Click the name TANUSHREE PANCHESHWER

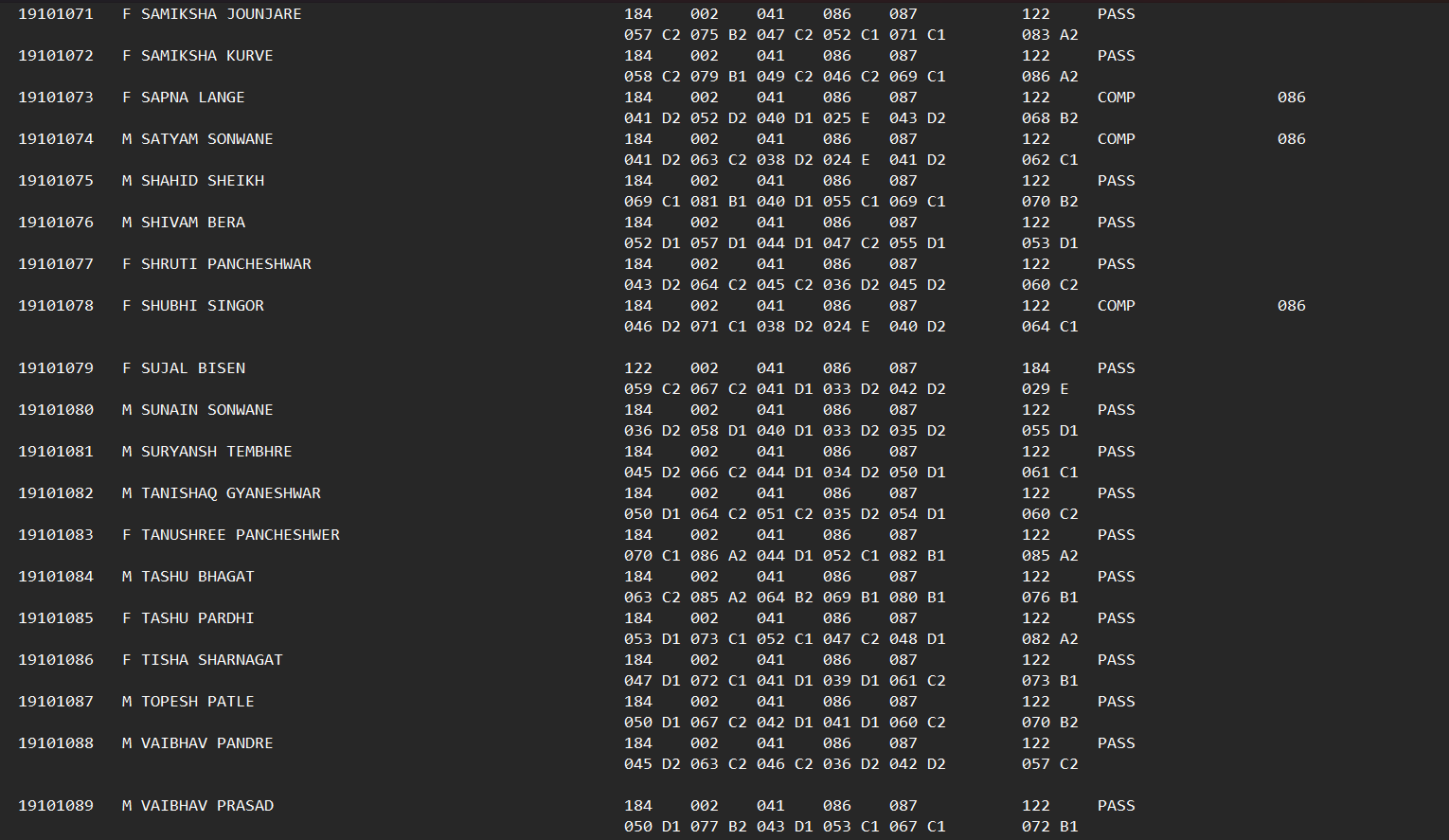tap(240, 535)
